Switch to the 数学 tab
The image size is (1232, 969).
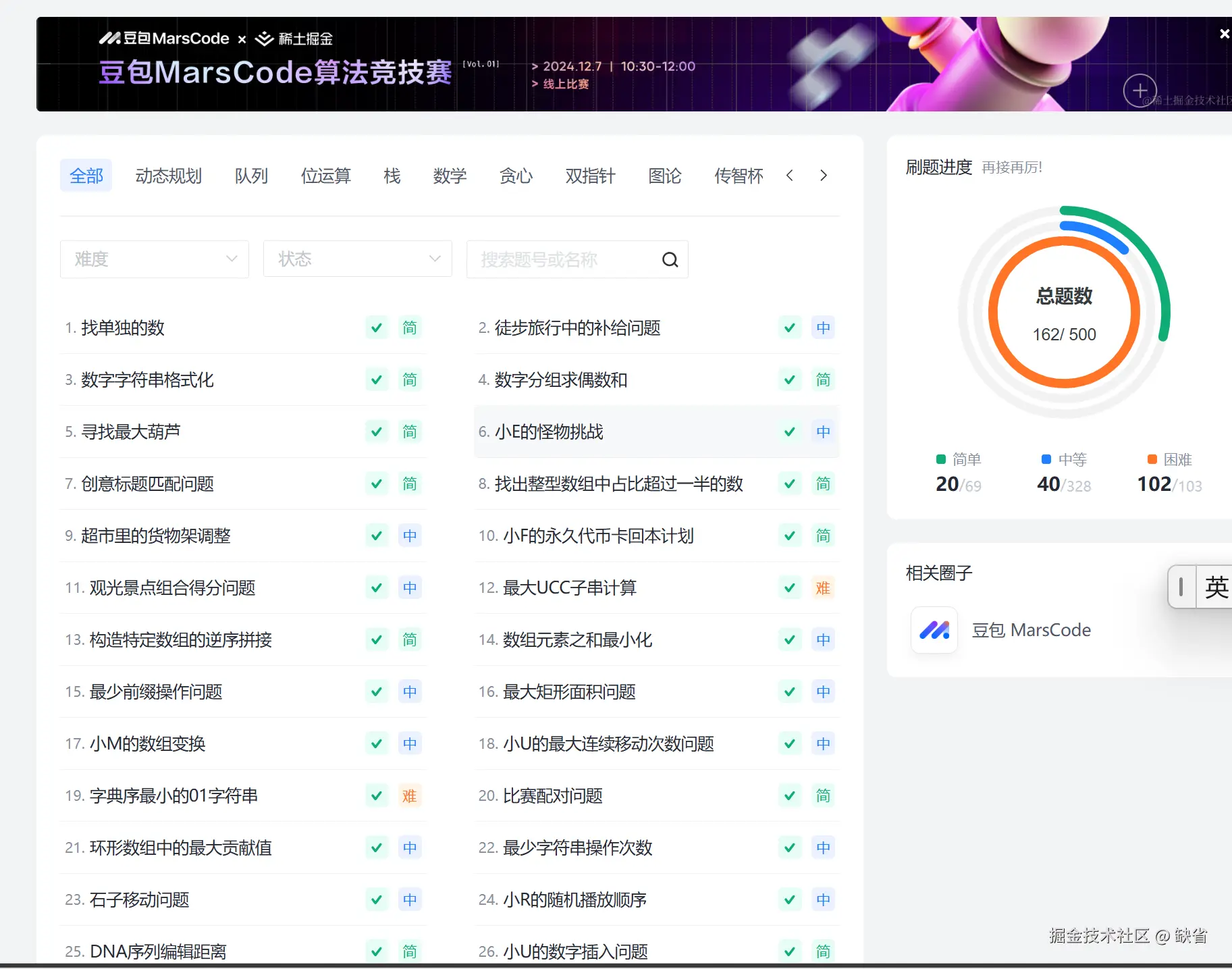[450, 176]
